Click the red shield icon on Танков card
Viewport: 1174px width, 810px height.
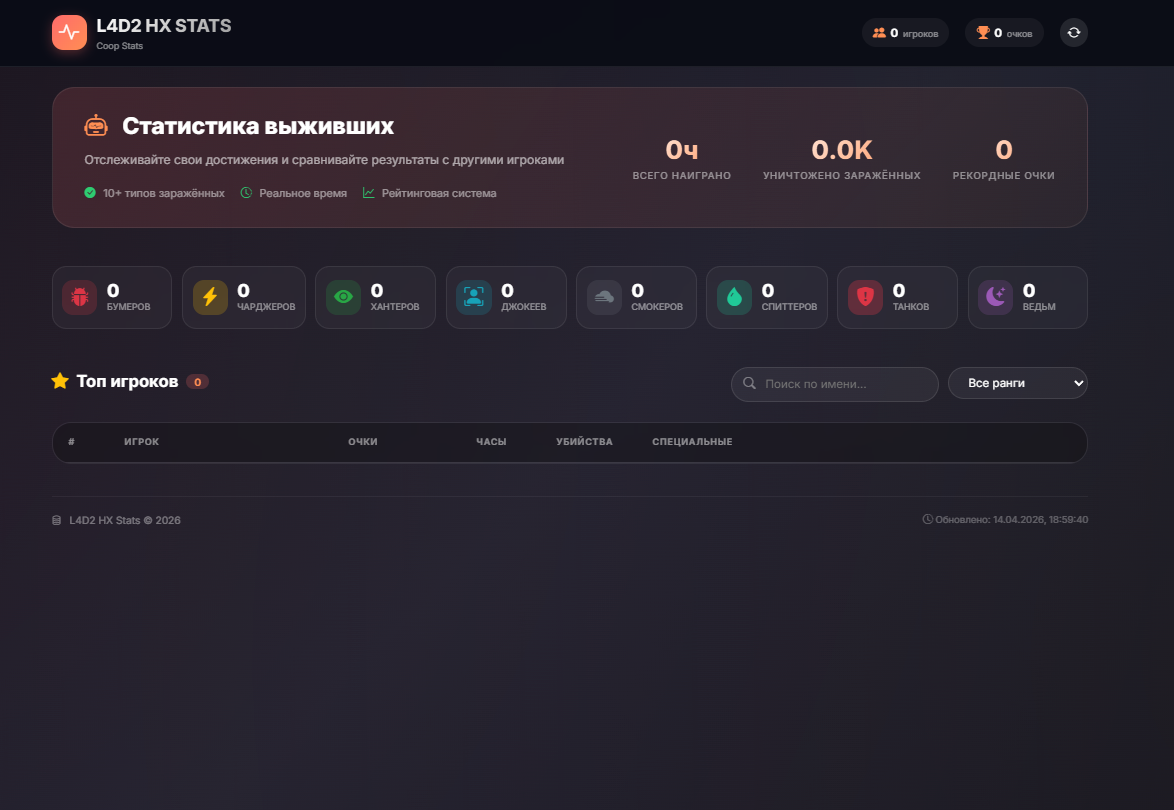point(865,297)
